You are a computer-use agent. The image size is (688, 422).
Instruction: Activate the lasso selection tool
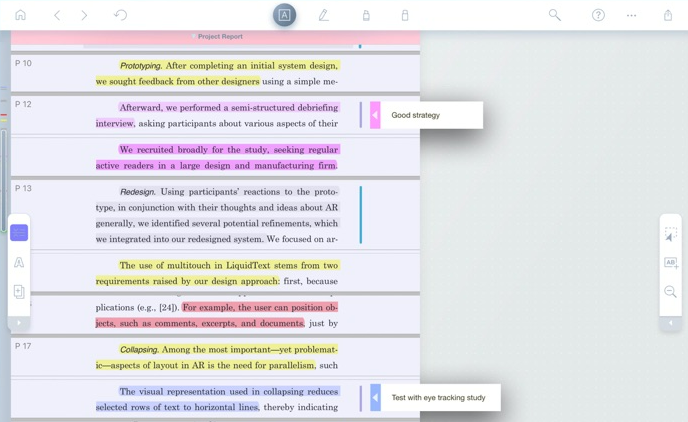tap(670, 234)
